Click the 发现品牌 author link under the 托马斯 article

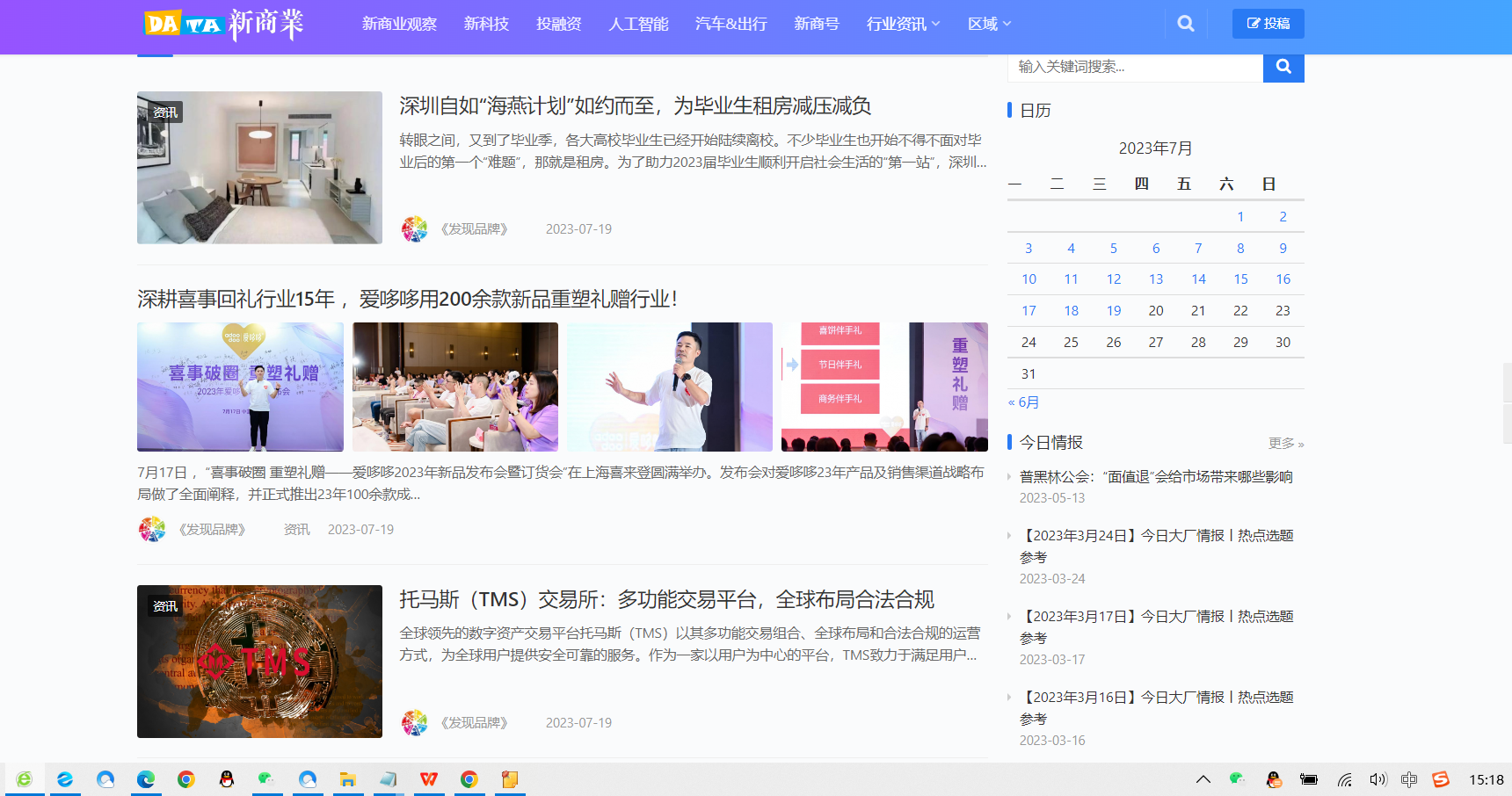point(474,723)
